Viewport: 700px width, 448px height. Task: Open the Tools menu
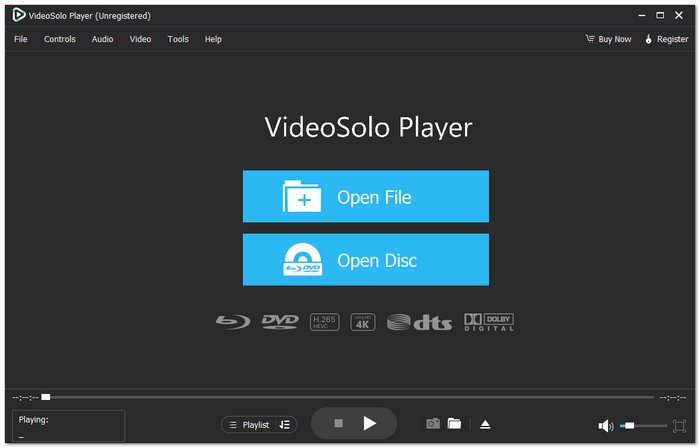pos(178,39)
